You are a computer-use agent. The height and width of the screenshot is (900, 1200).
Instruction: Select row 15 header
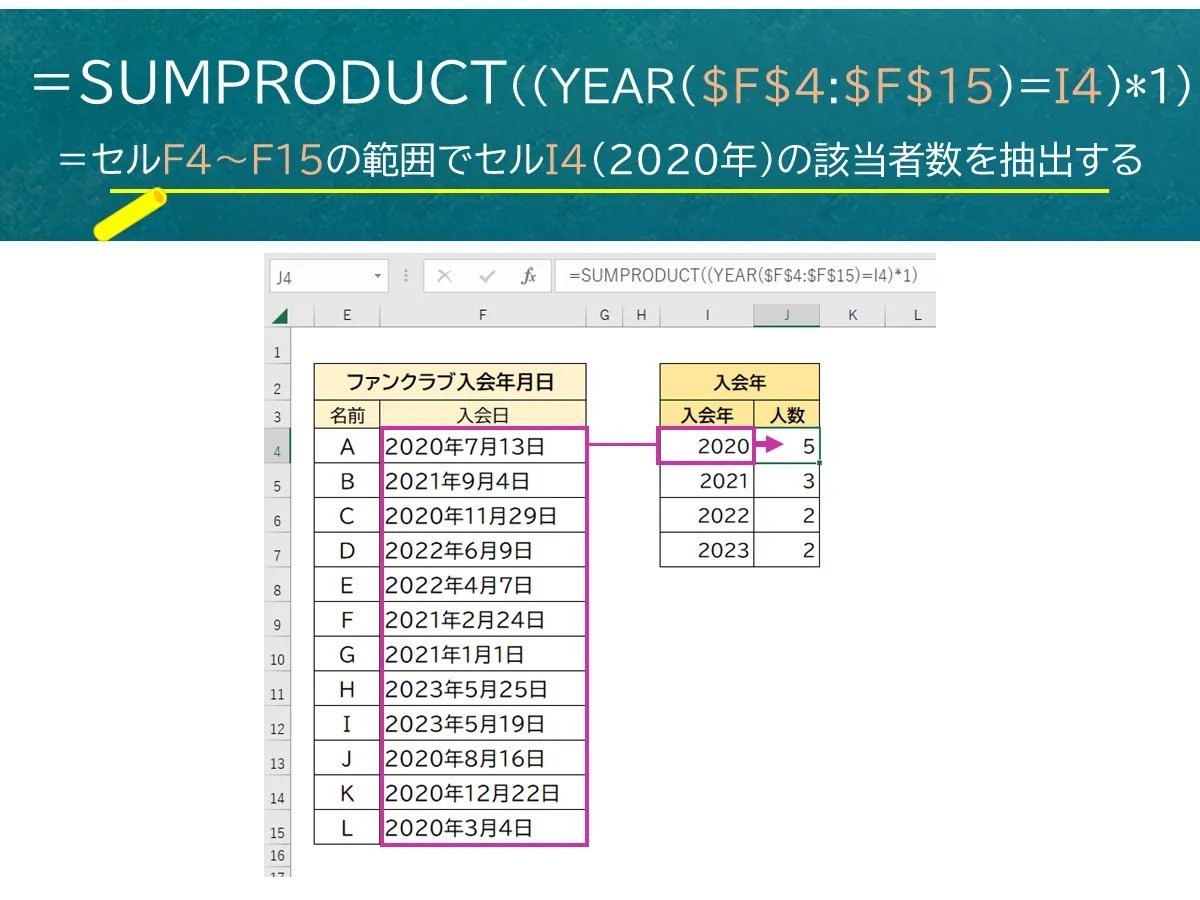click(278, 827)
